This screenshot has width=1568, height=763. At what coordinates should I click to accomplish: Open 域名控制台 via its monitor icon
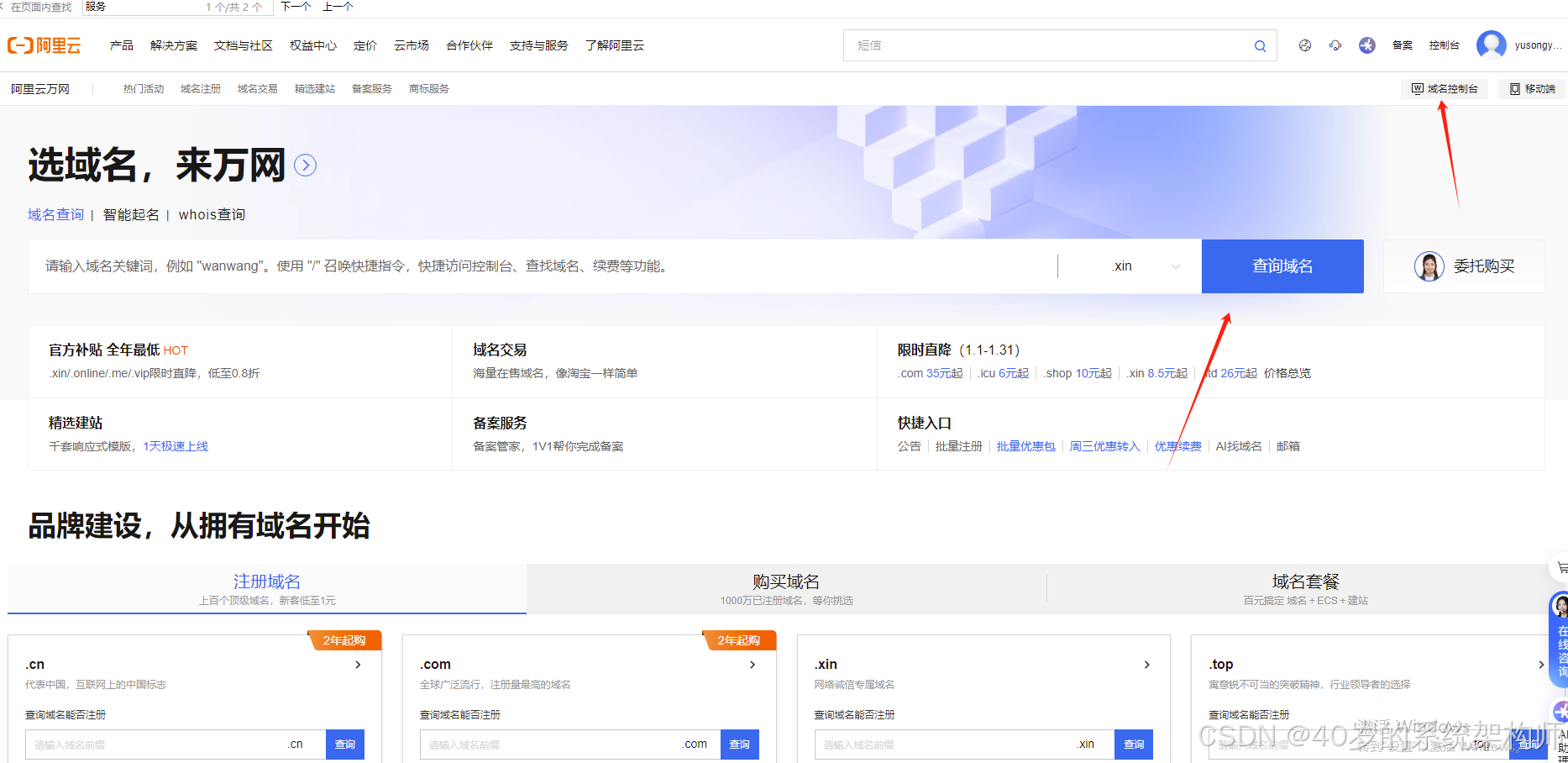tap(1417, 88)
